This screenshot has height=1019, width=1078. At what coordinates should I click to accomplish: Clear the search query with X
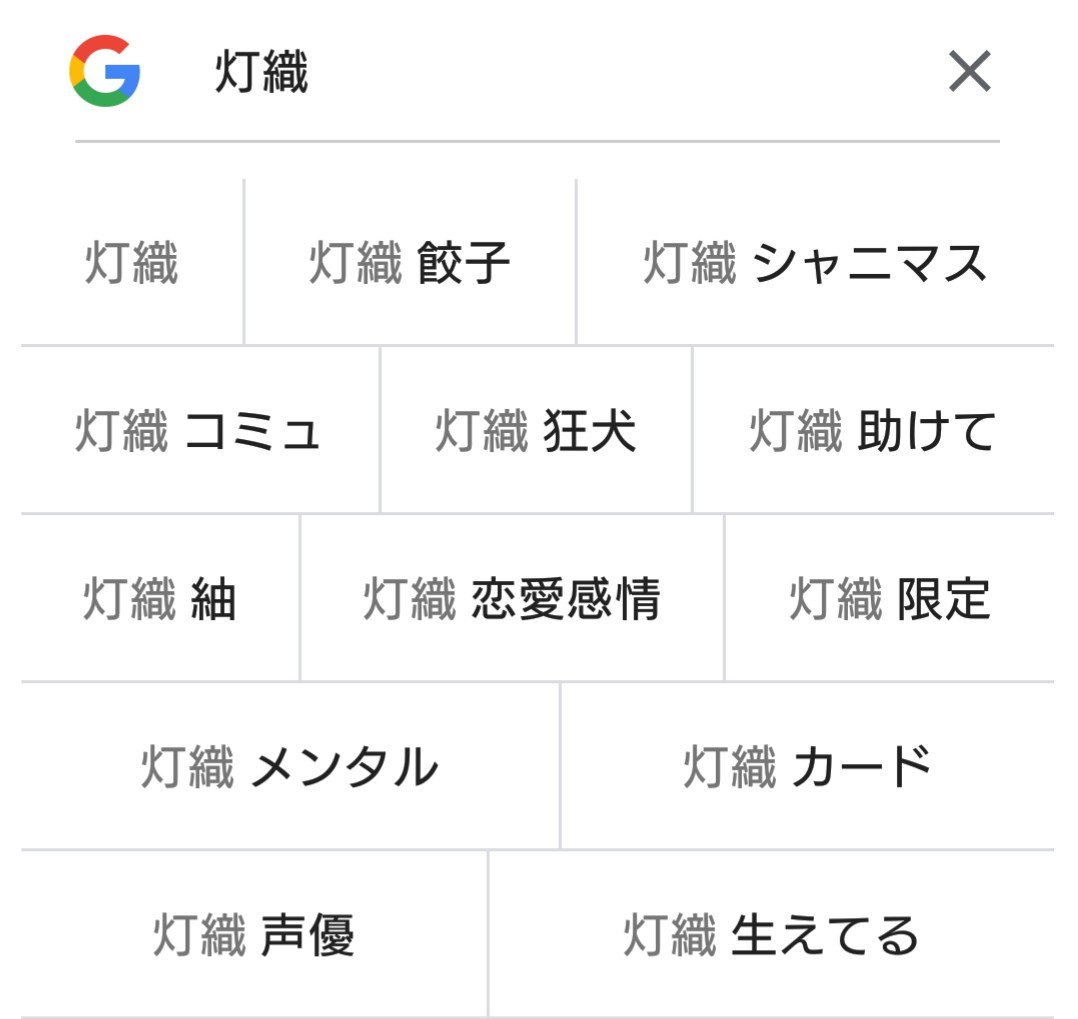[x=969, y=72]
